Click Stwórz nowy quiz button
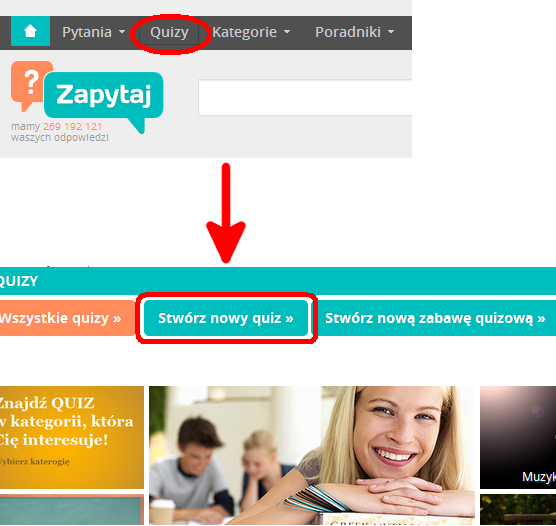The width and height of the screenshot is (556, 526). [x=226, y=318]
